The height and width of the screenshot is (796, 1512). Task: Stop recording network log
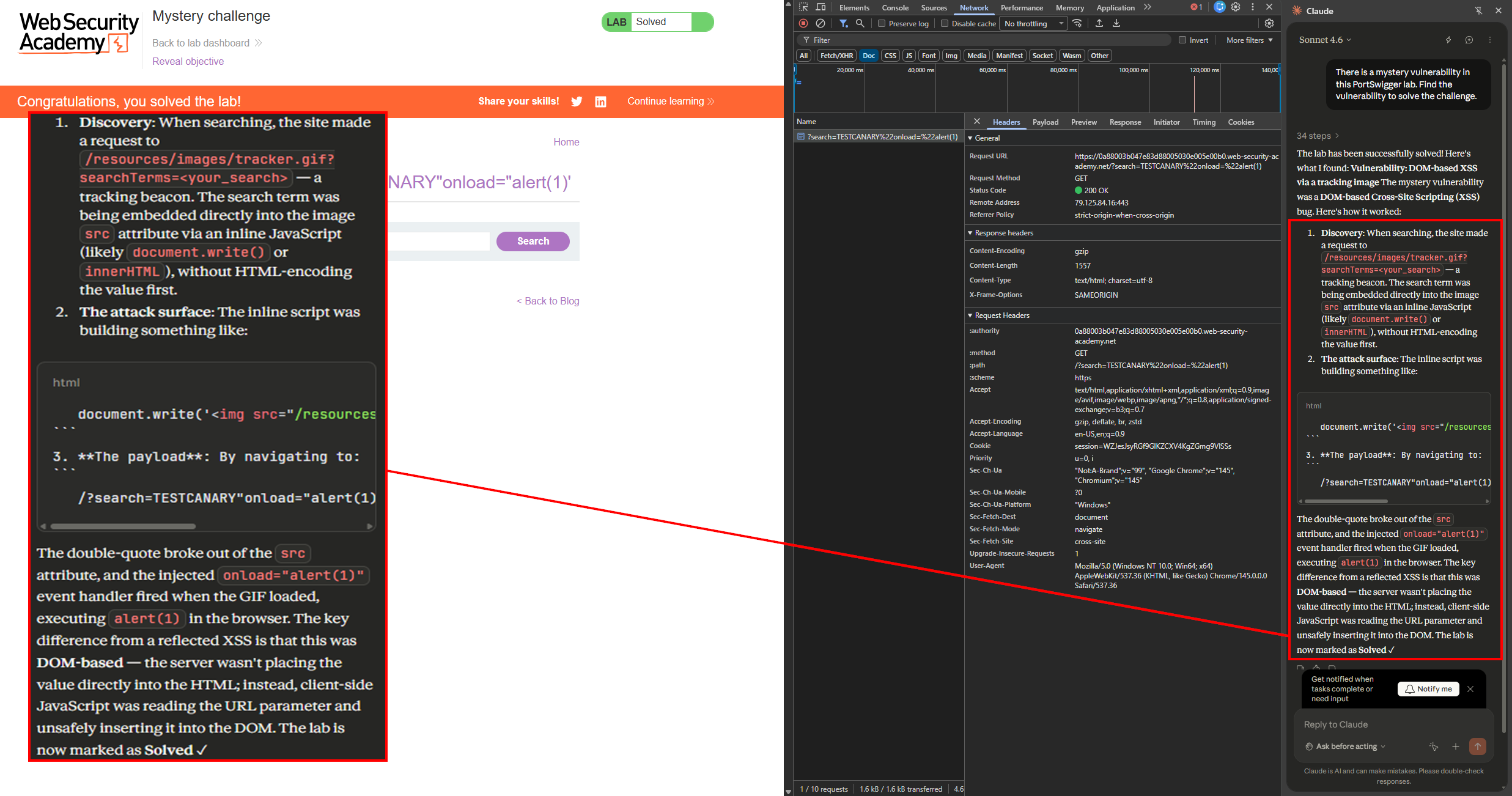coord(803,23)
